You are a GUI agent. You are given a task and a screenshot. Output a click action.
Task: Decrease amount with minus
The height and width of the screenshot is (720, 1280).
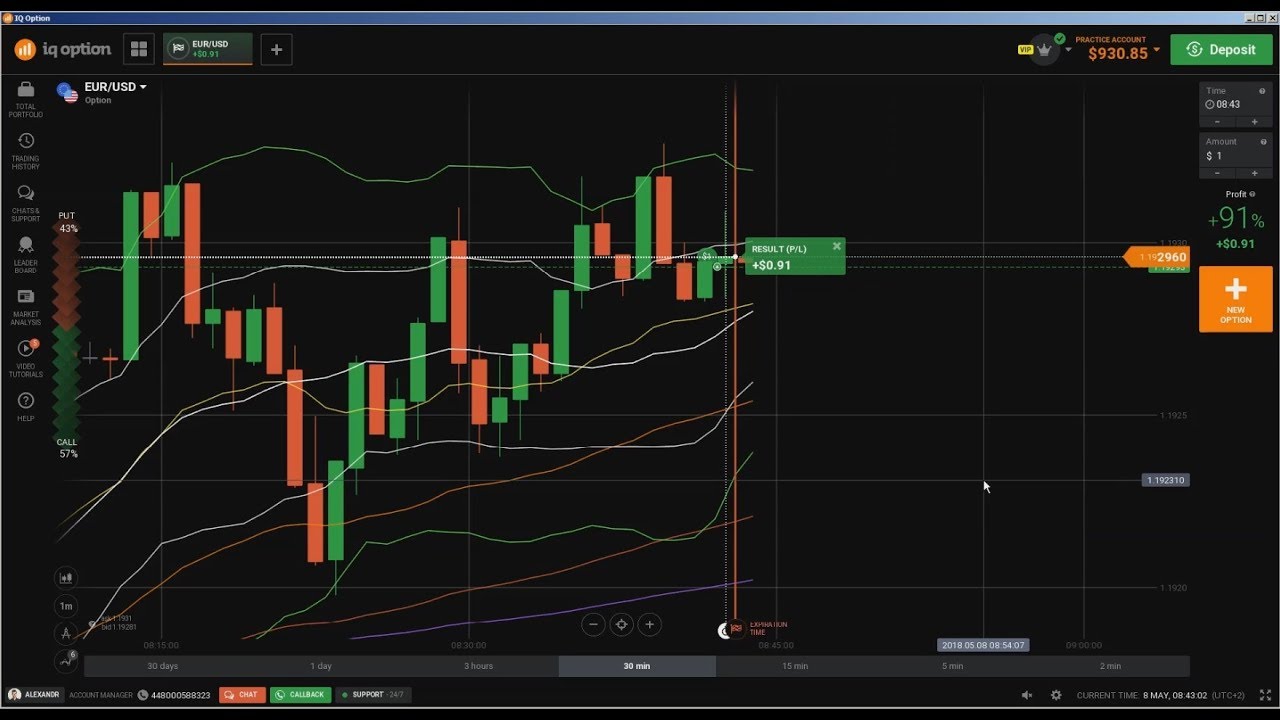(x=1217, y=173)
